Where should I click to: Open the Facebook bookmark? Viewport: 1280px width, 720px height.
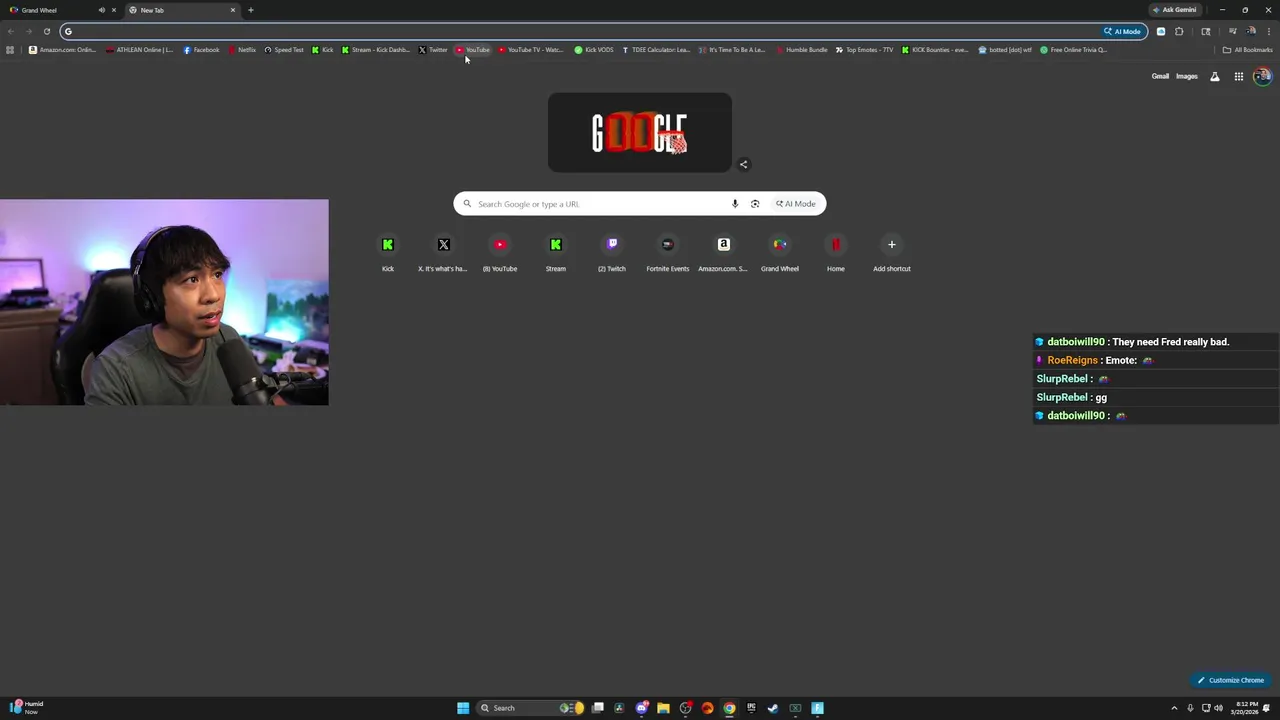[201, 50]
